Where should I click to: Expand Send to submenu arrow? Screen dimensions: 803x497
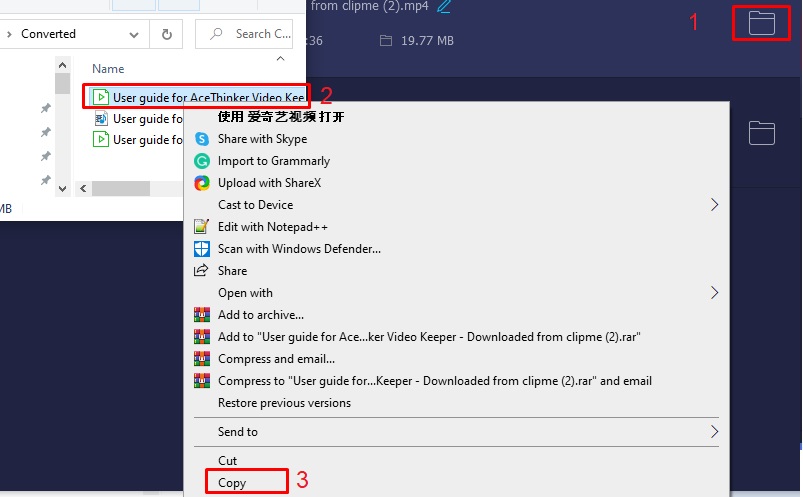[x=714, y=432]
